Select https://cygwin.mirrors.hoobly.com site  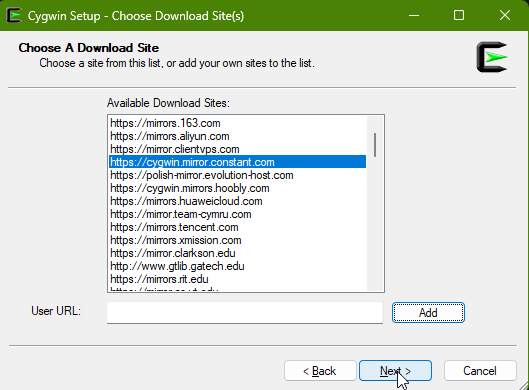pos(238,188)
